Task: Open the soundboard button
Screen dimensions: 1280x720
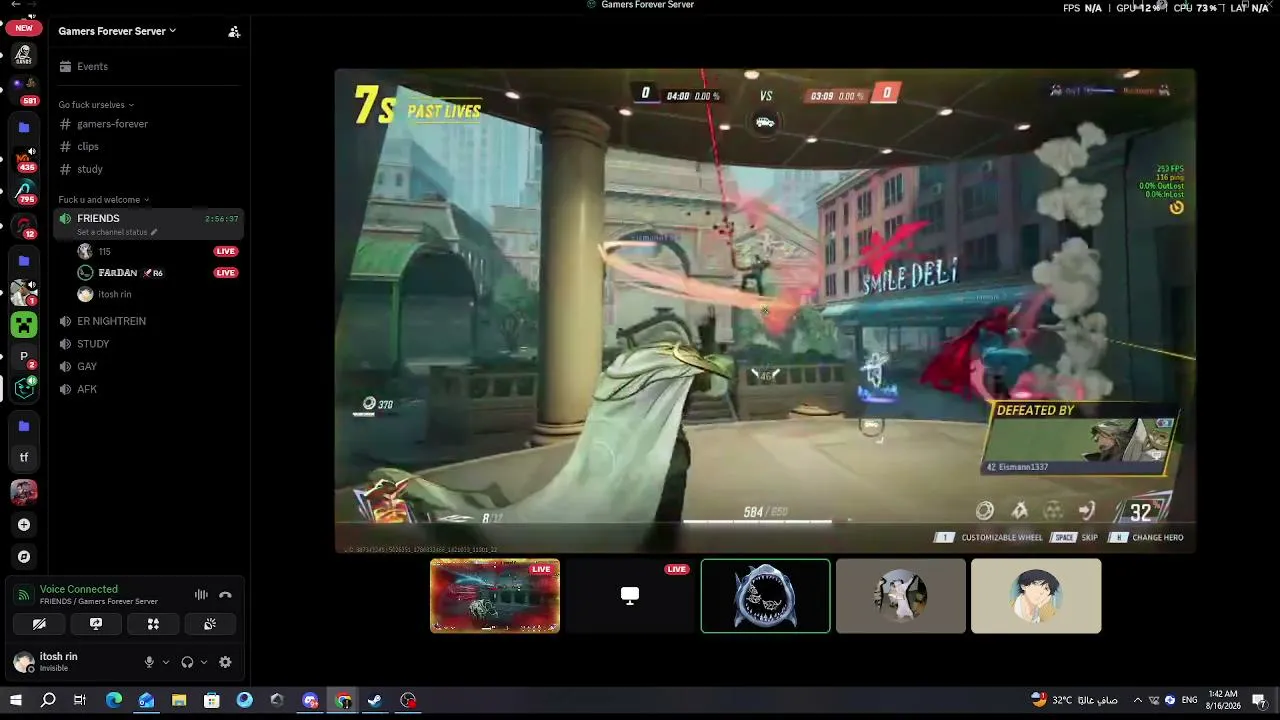Action: coord(210,624)
